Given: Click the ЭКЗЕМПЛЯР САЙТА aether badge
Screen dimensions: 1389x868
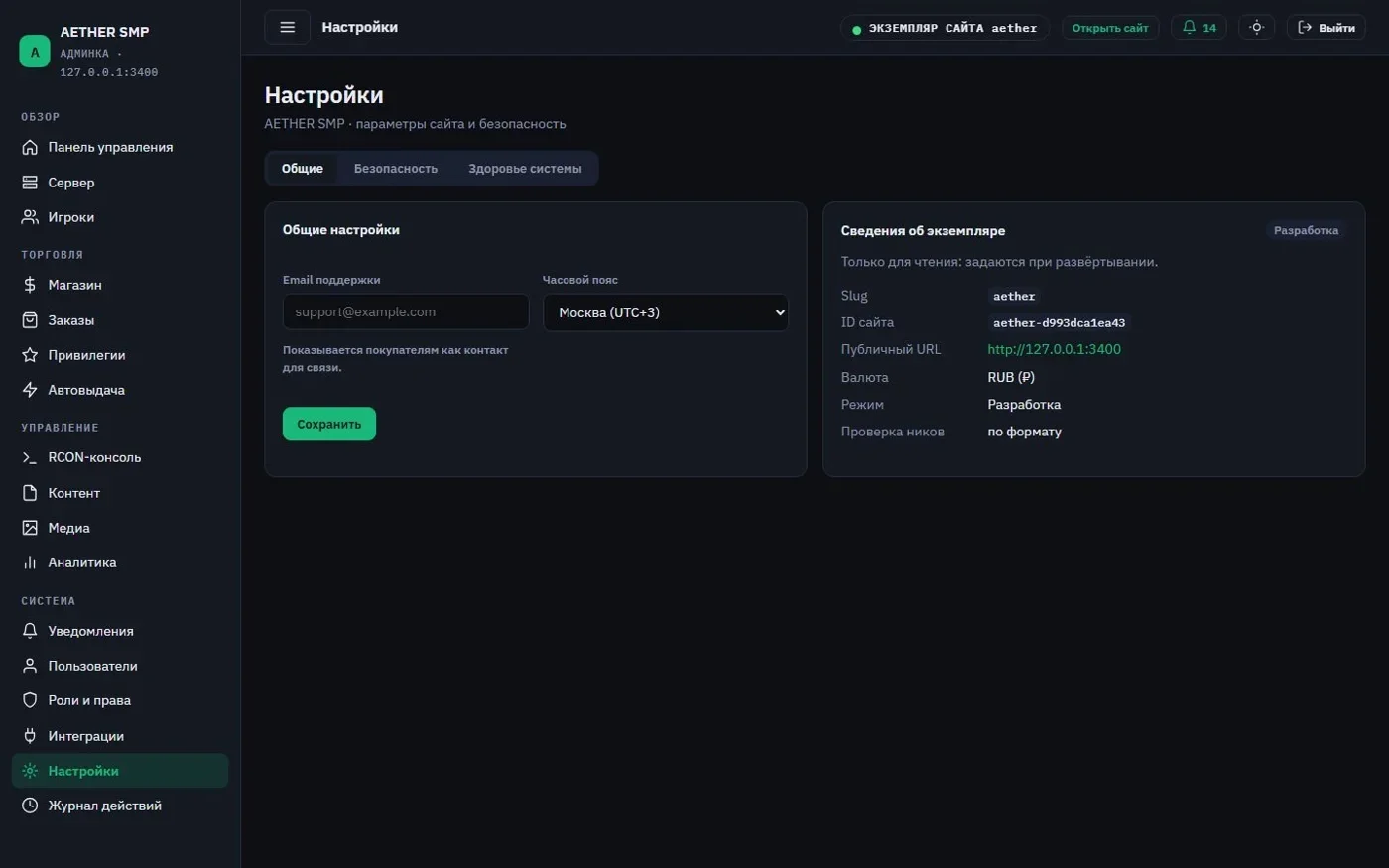Looking at the screenshot, I should pyautogui.click(x=945, y=28).
